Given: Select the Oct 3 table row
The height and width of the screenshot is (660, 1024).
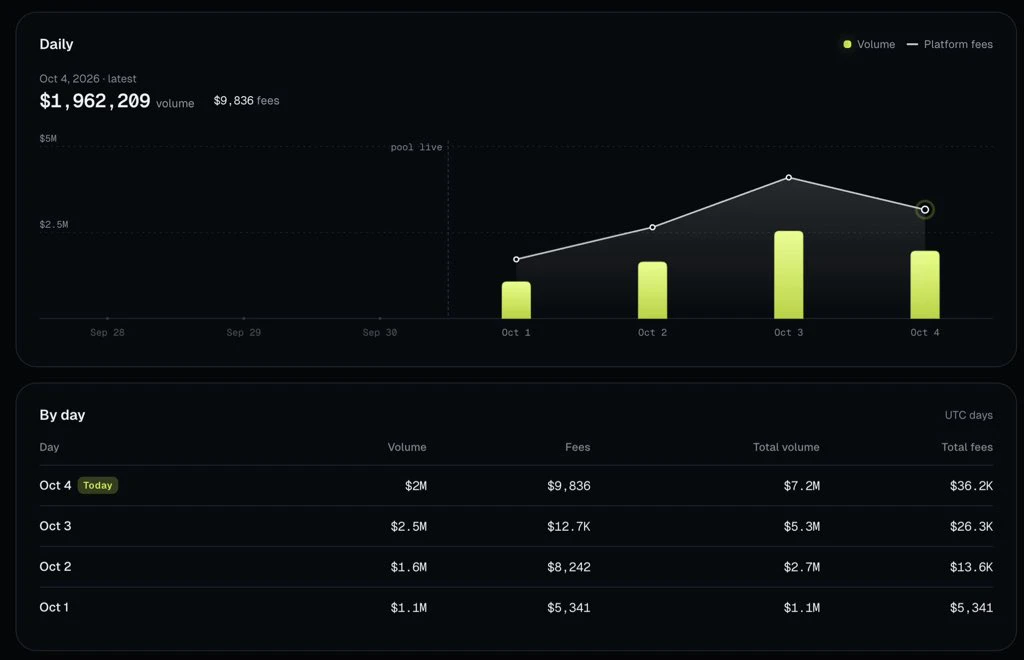Looking at the screenshot, I should coord(516,526).
